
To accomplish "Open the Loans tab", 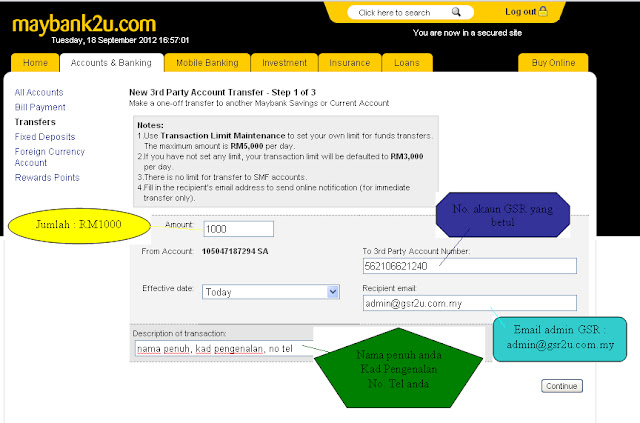I will click(x=407, y=62).
